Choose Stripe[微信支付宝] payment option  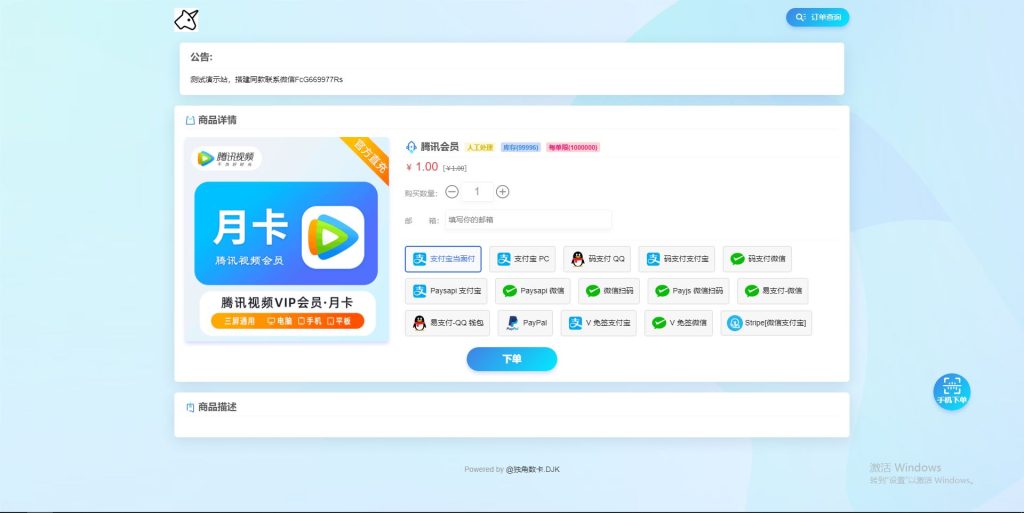[767, 323]
